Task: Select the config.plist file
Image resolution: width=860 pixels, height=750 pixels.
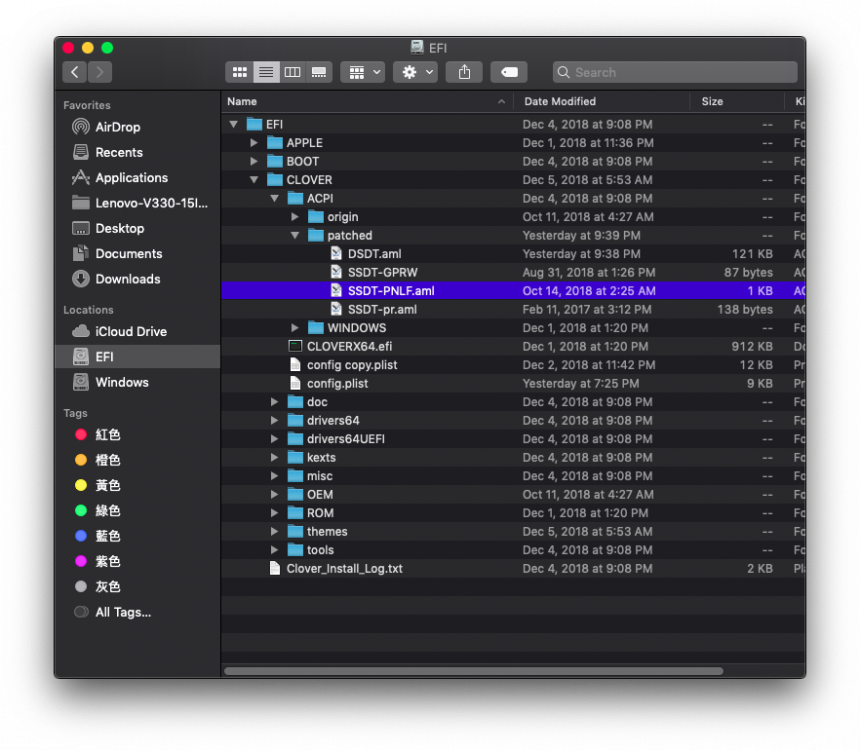Action: pyautogui.click(x=513, y=384)
